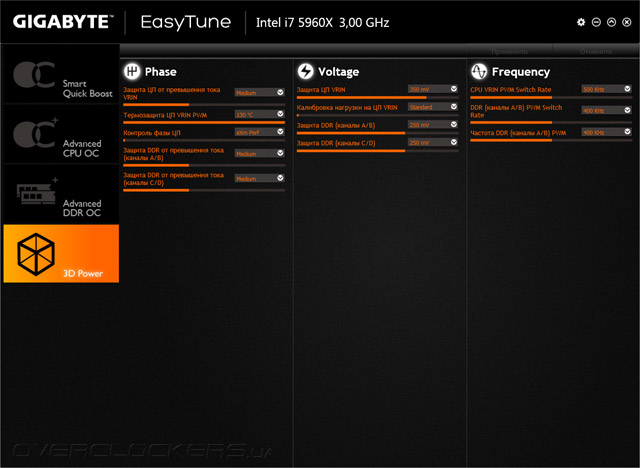Viewport: 640px width, 468px height.
Task: Click the 'Защита DDR (каналы C/D)' voltage label
Action: click(x=336, y=143)
